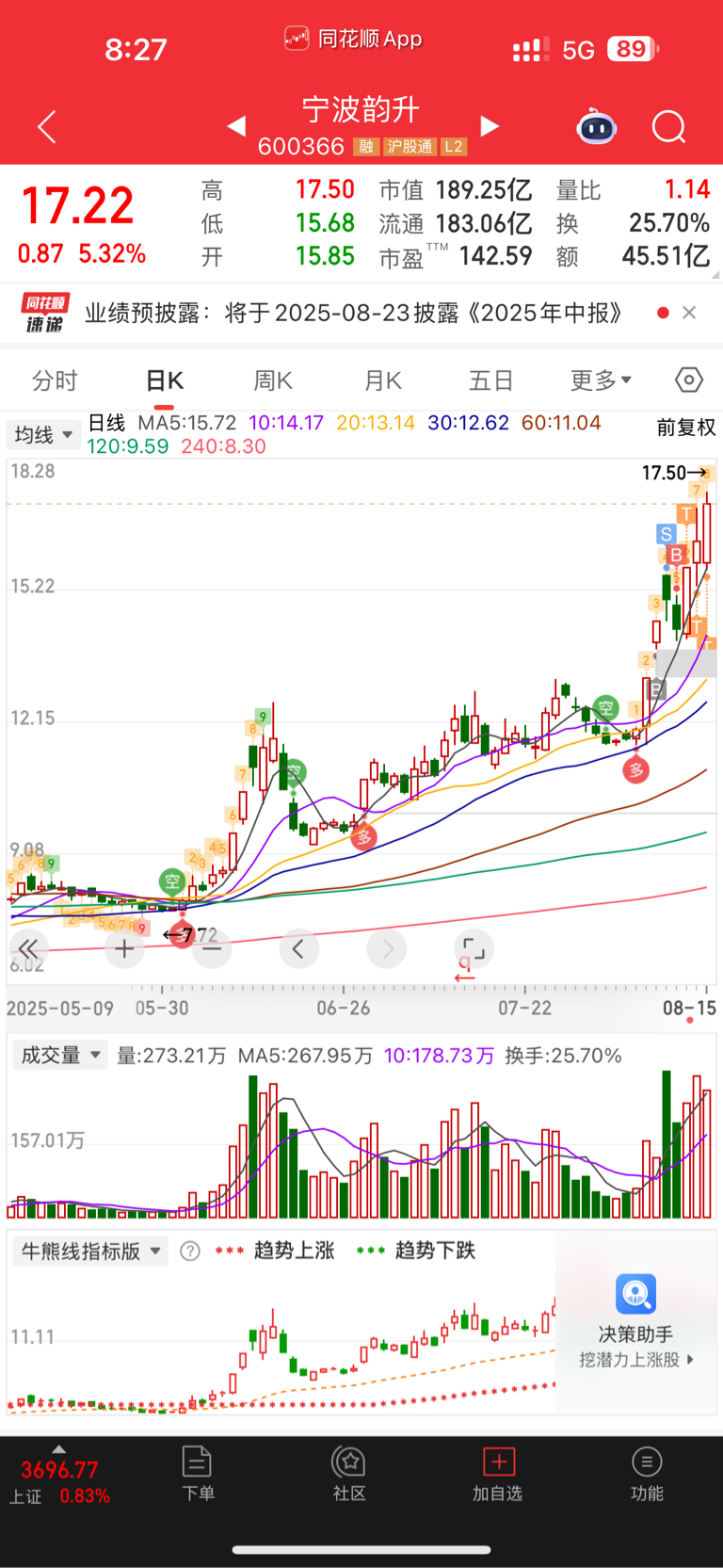The width and height of the screenshot is (723, 1568).
Task: Tap the 08-15 date label
Action: pos(689,1008)
